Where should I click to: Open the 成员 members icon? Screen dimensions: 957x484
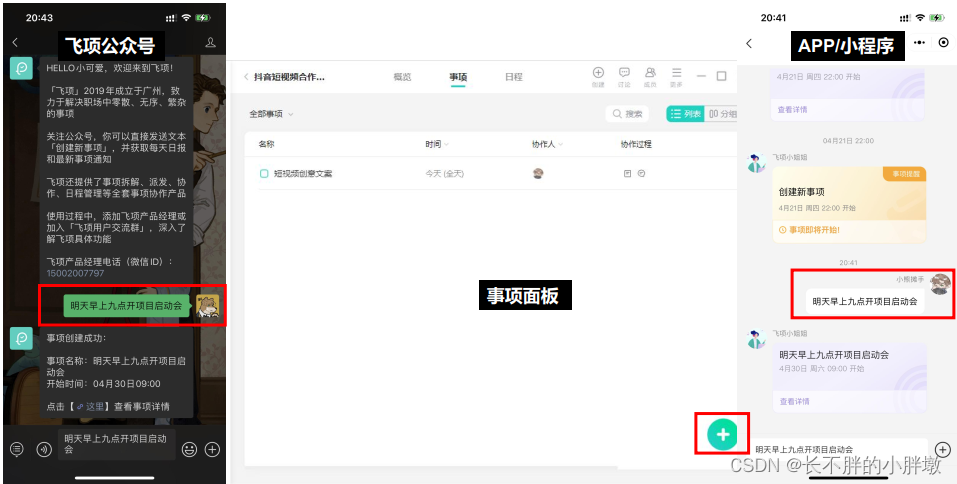(x=651, y=77)
